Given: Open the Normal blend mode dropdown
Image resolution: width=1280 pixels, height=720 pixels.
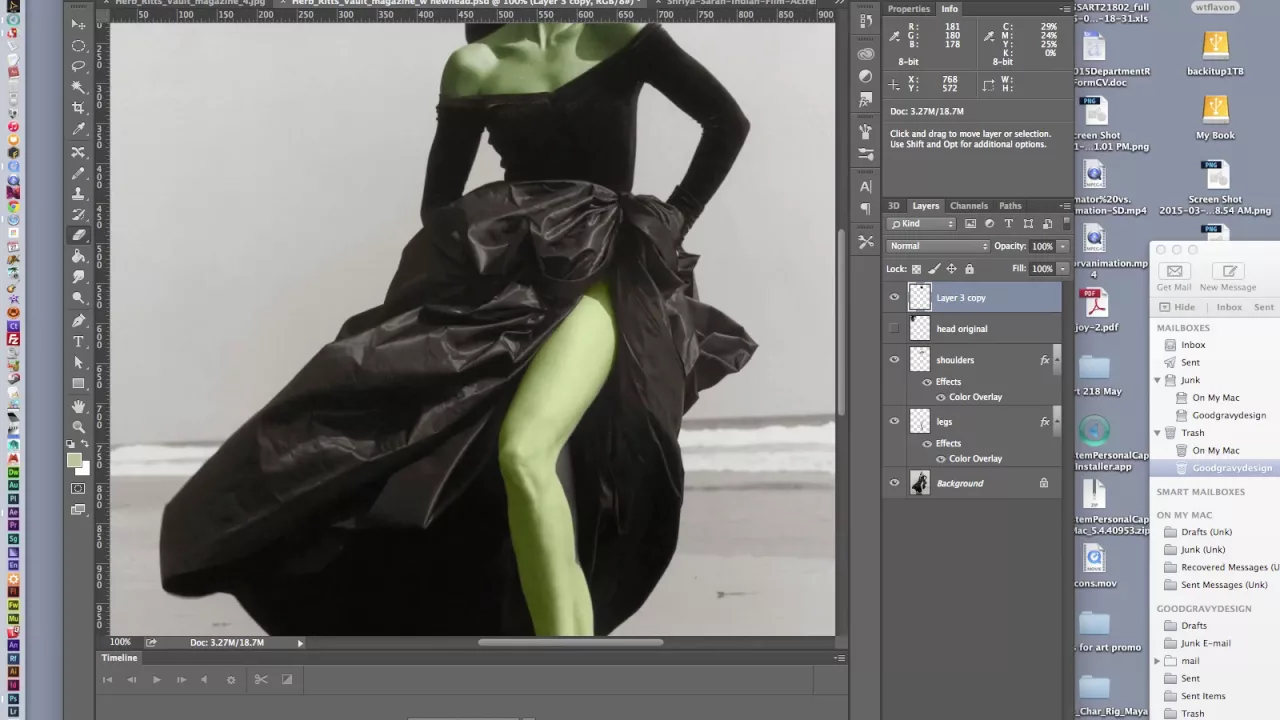Looking at the screenshot, I should 938,246.
